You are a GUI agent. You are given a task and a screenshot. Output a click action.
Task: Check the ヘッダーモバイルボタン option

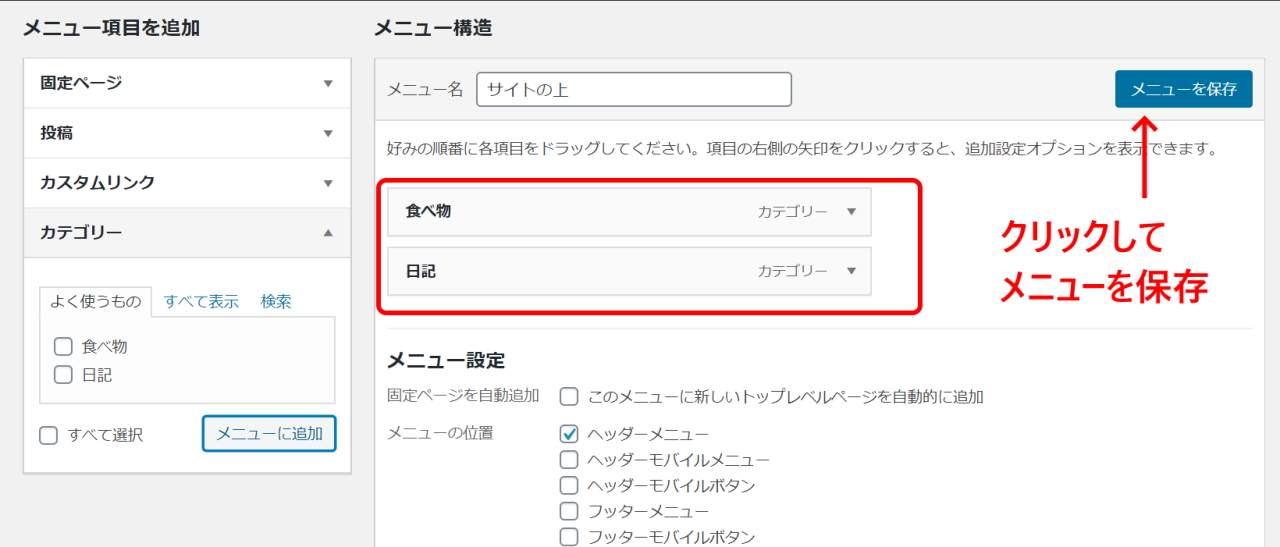coord(569,486)
